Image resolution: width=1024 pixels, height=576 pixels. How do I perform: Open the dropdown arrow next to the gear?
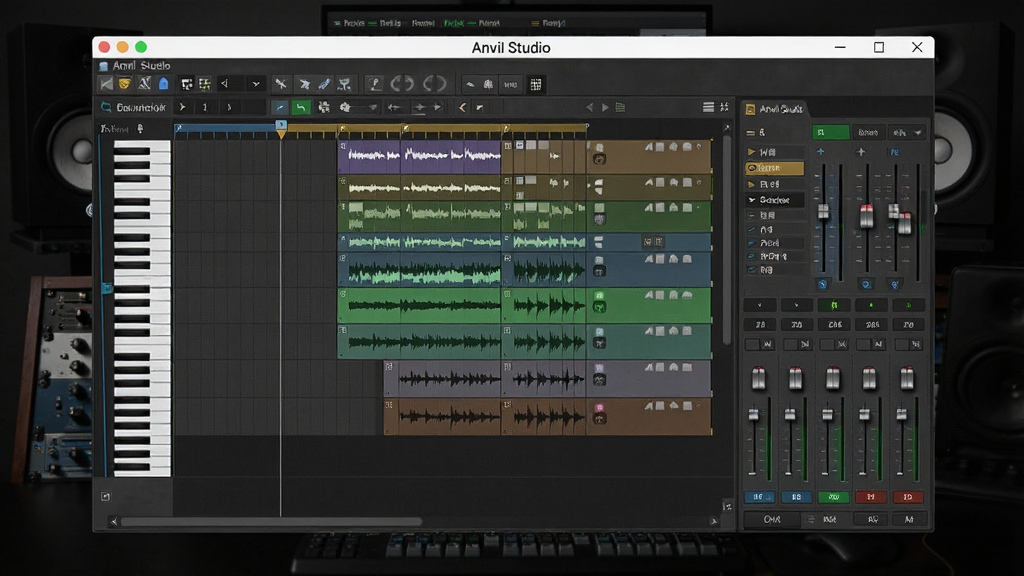(x=372, y=107)
